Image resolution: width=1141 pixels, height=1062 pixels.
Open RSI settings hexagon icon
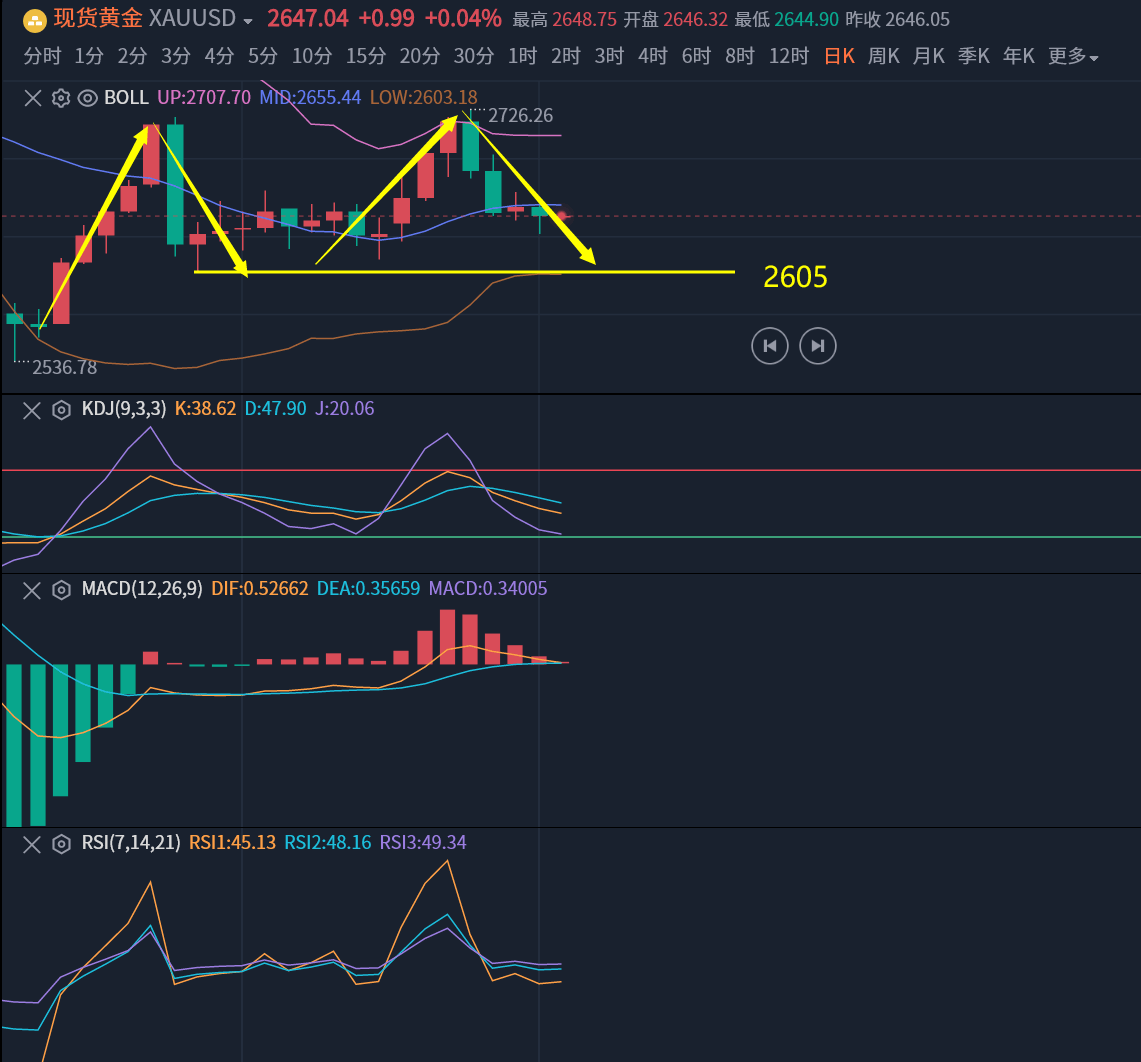pyautogui.click(x=61, y=844)
